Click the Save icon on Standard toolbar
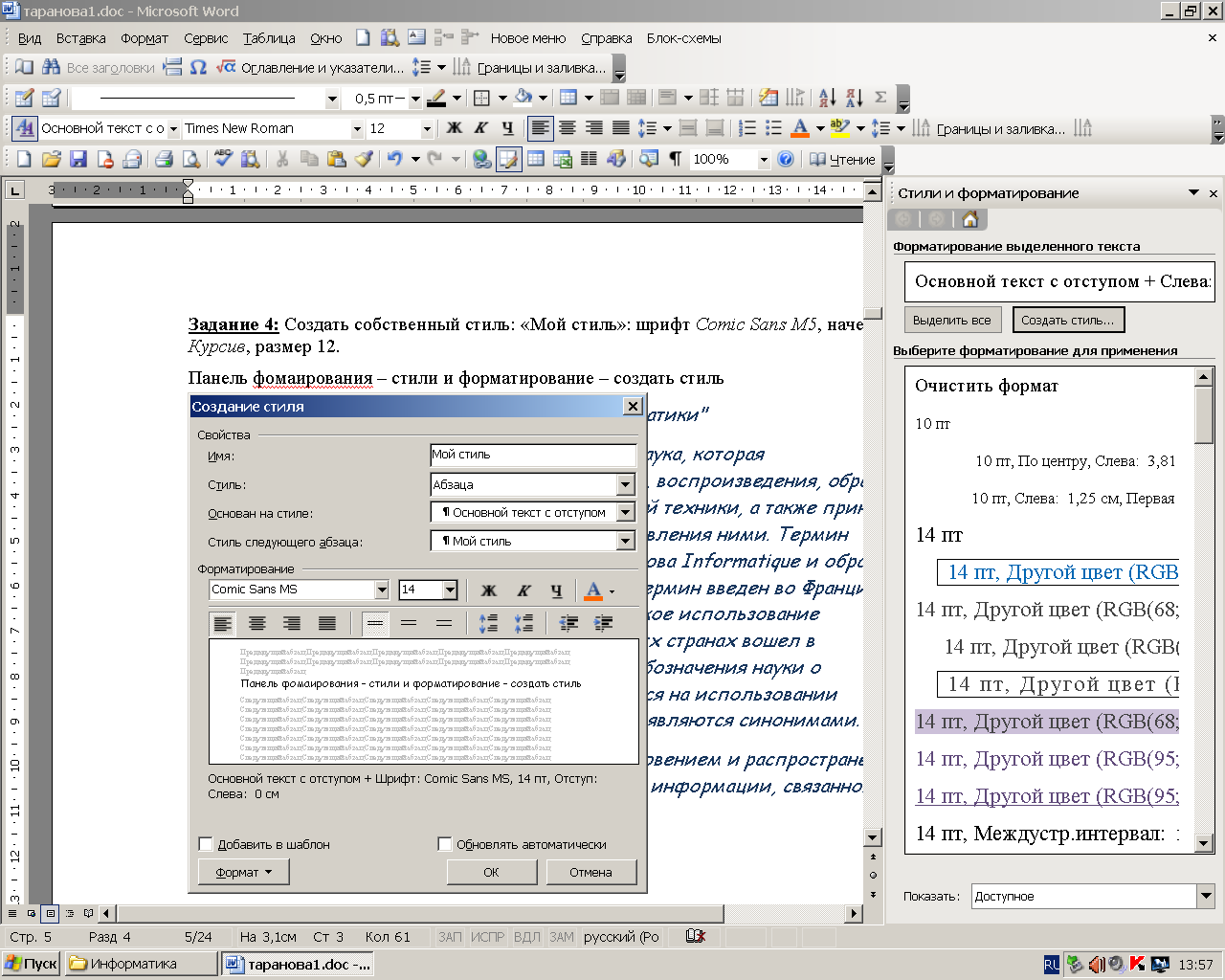1225x980 pixels. pyautogui.click(x=78, y=159)
